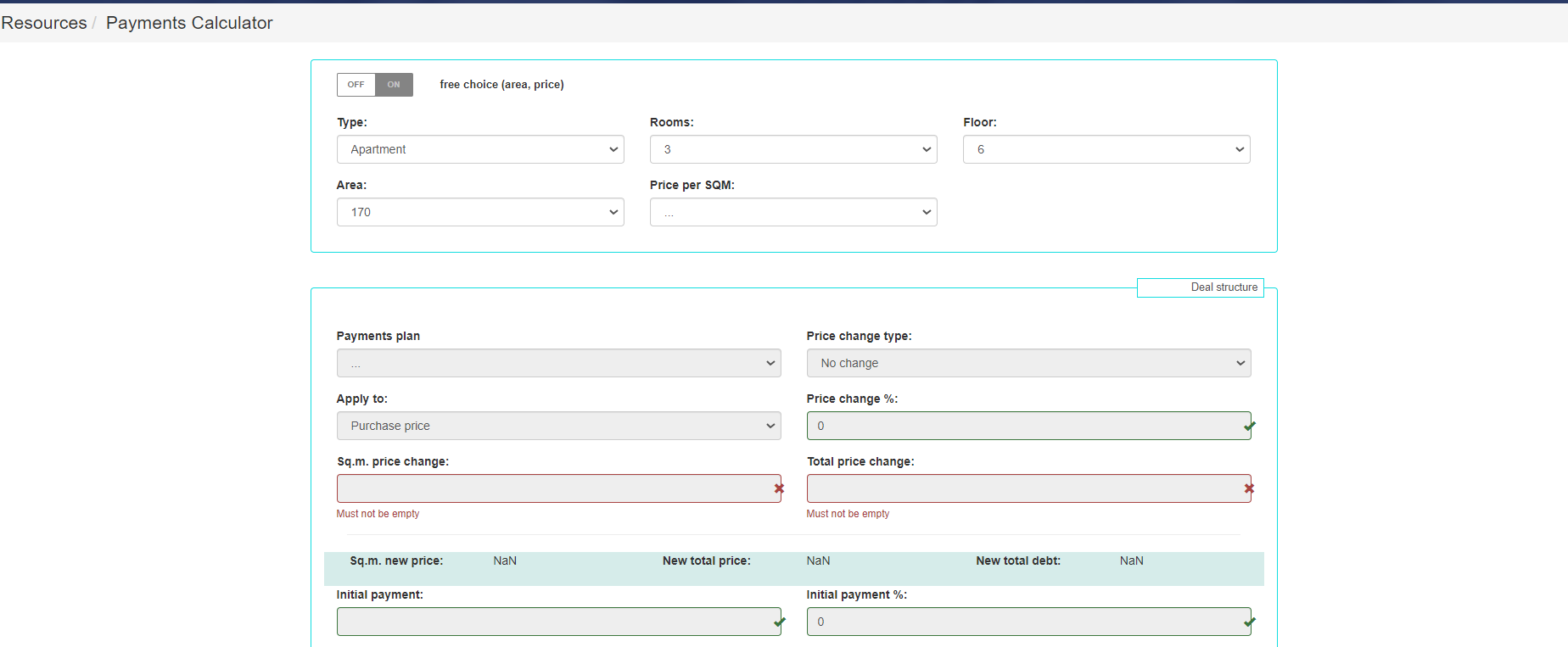
Task: Click the red X in Sq.m. price change
Action: tap(779, 488)
